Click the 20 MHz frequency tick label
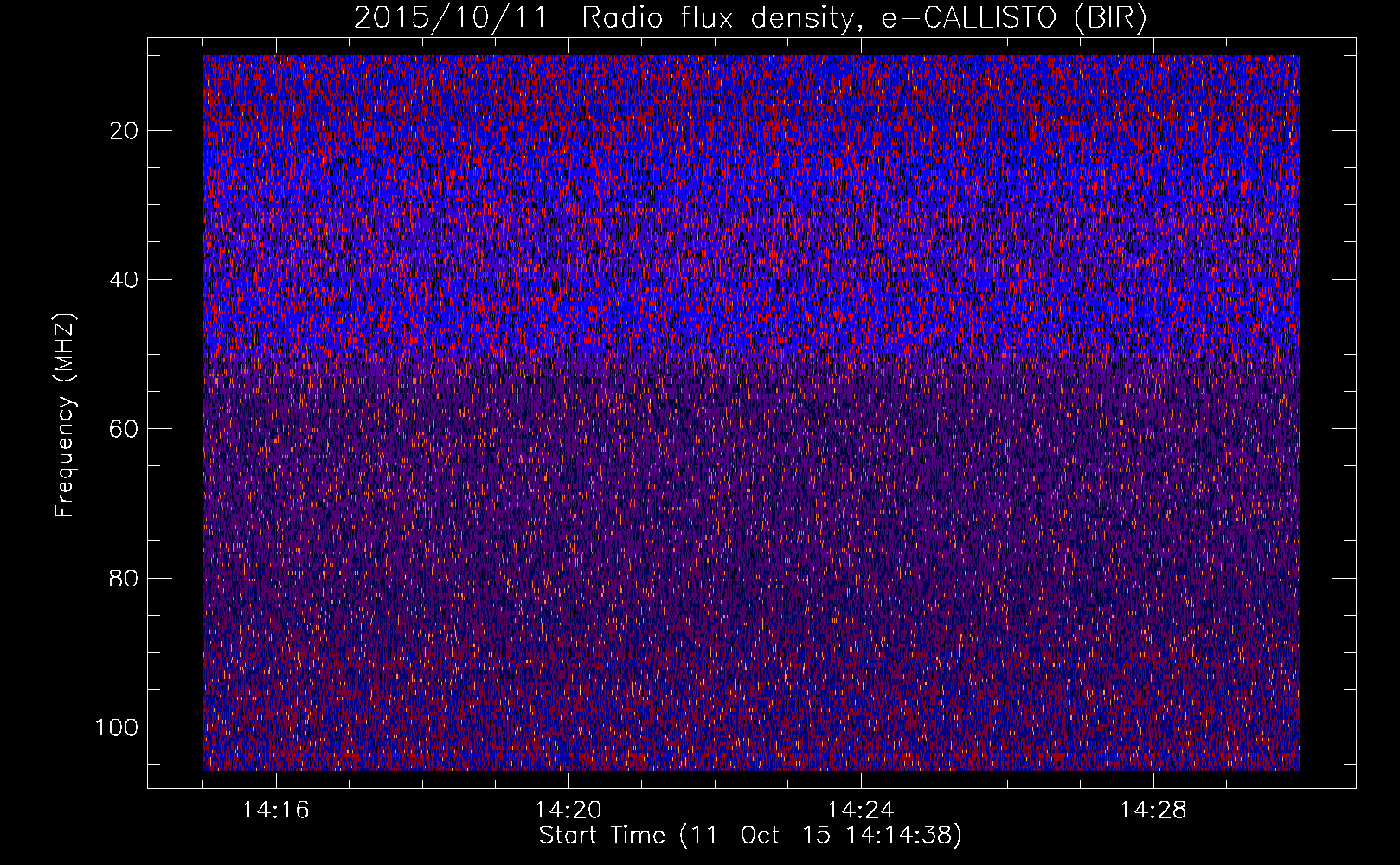 coord(125,131)
